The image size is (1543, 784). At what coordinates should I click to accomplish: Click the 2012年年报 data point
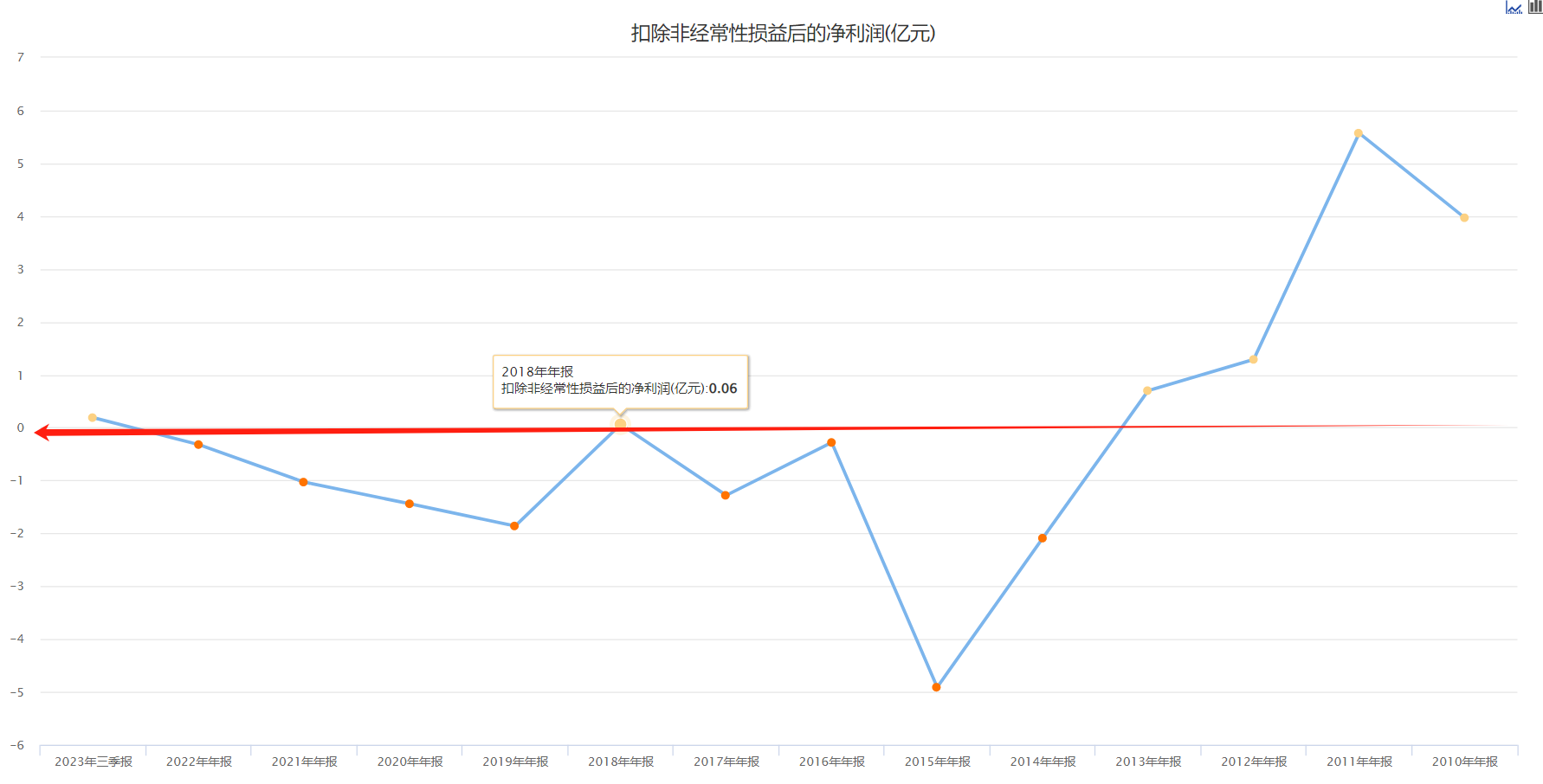(1253, 359)
